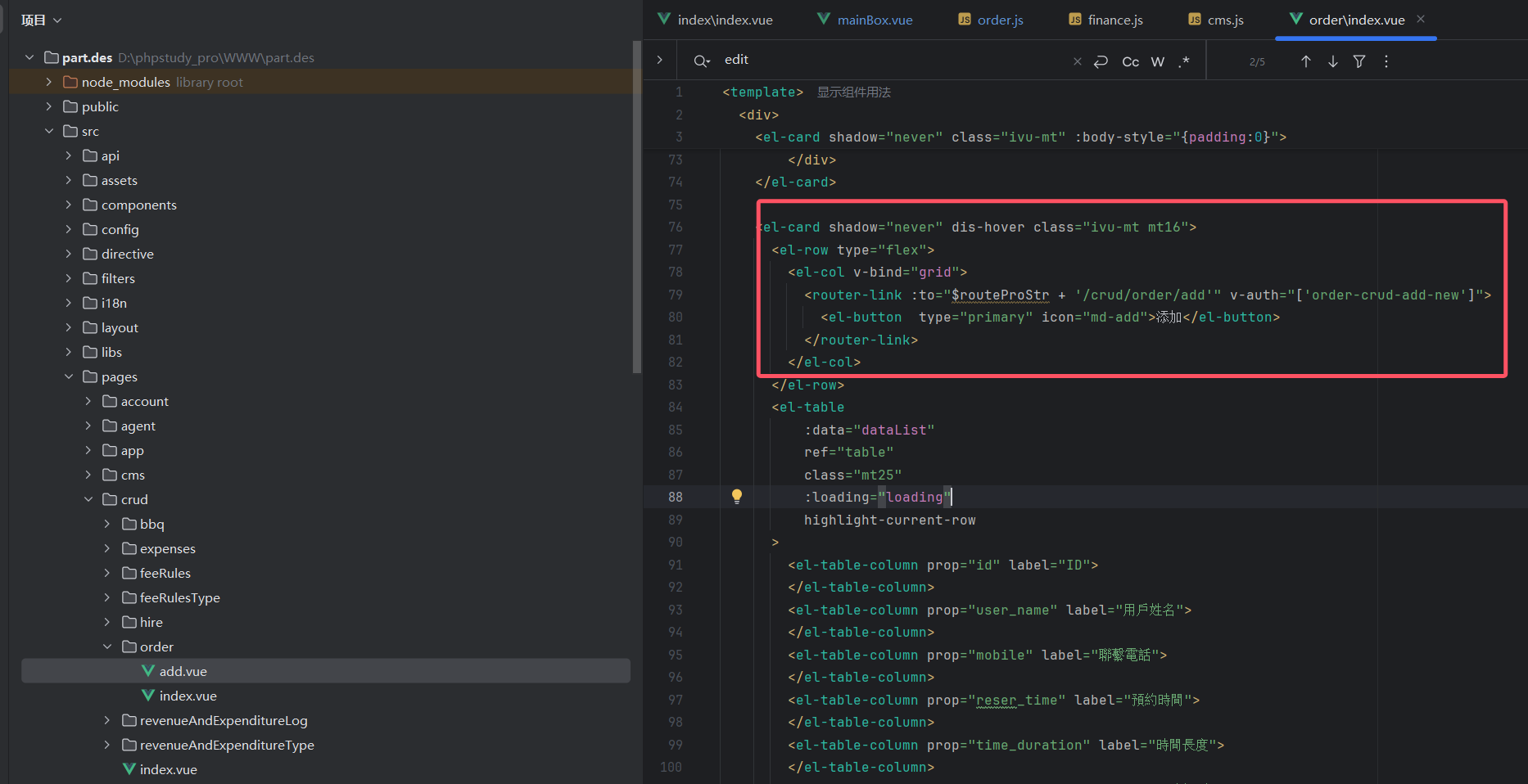Close the order\index.vue tab
The image size is (1528, 784).
pos(1421,19)
